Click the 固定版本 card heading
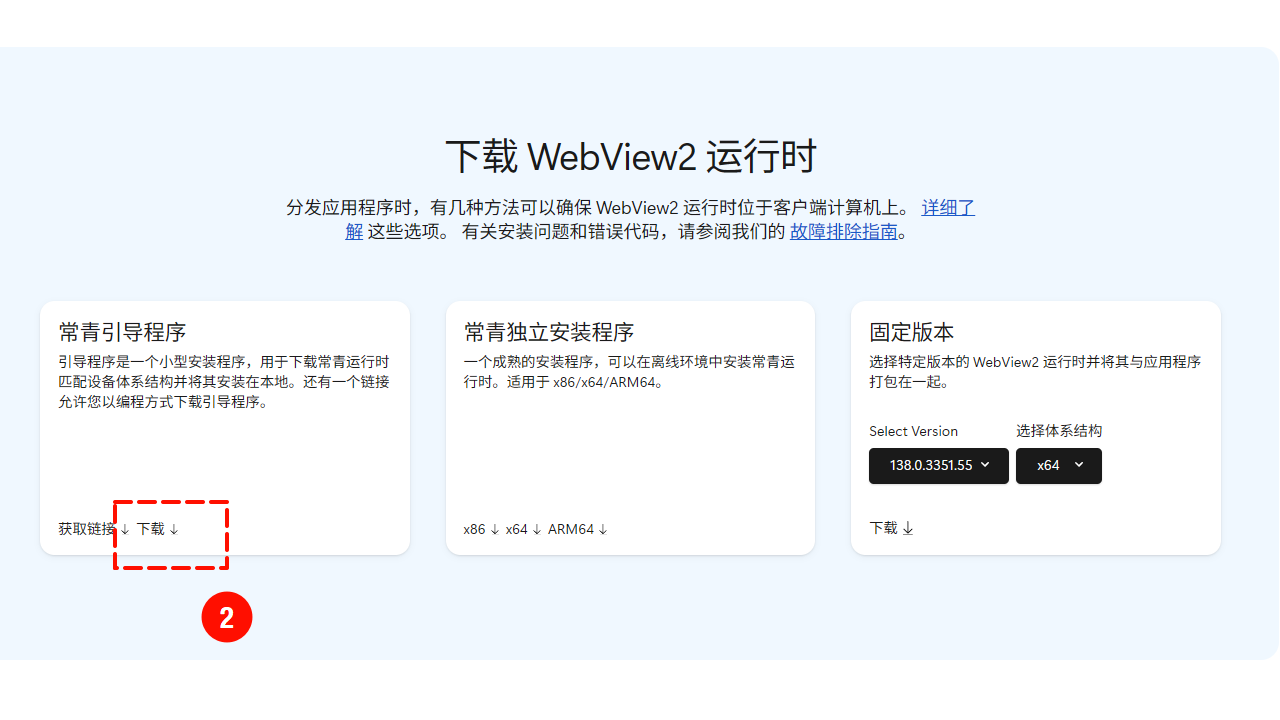 point(912,332)
